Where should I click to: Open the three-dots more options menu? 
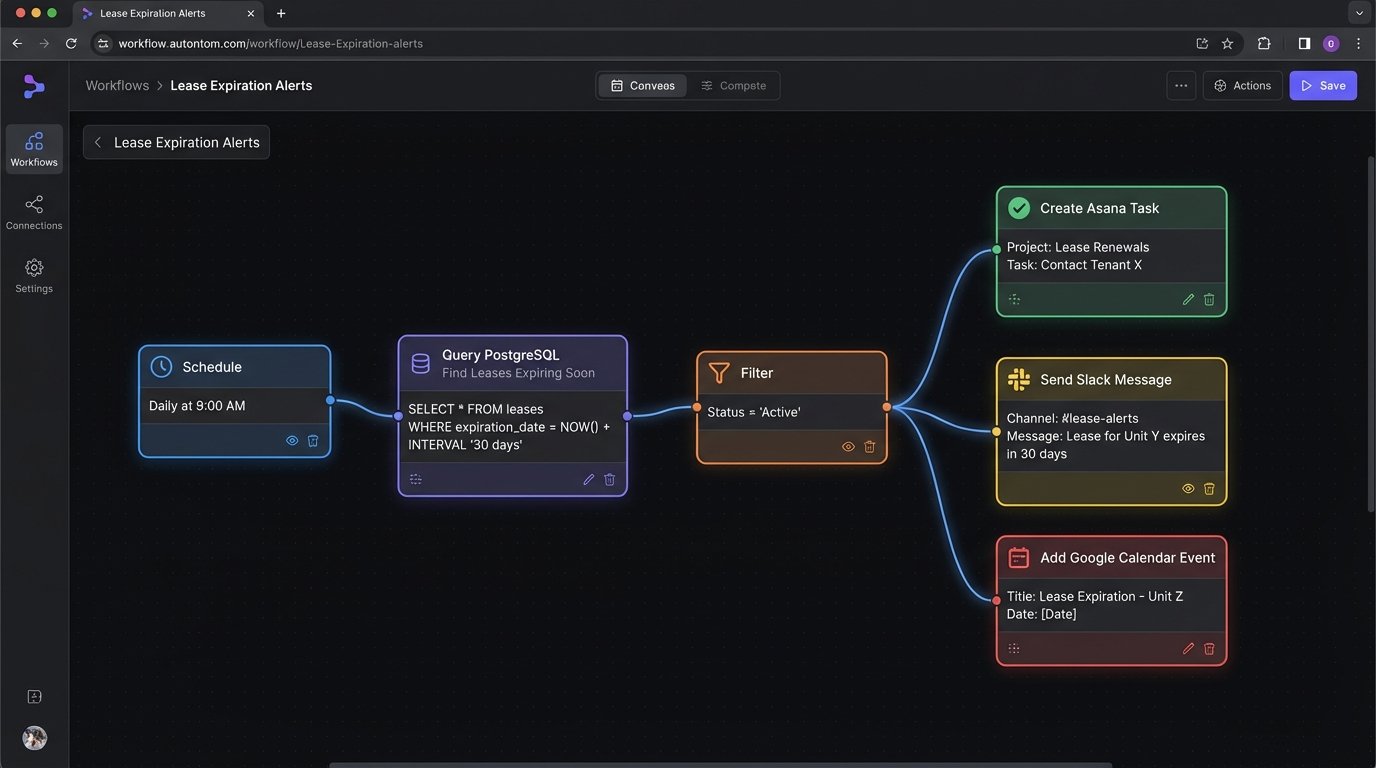[1181, 86]
